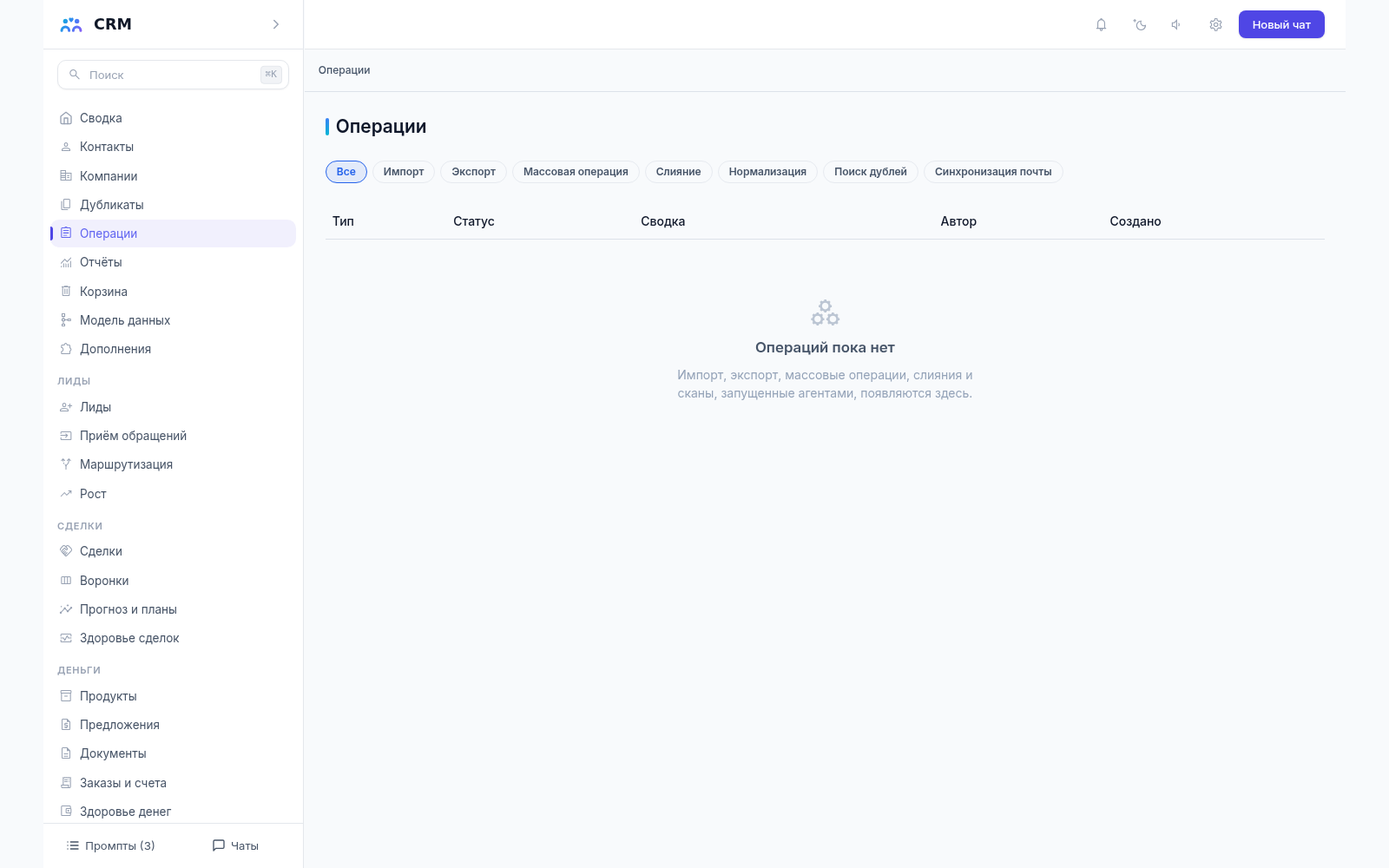Filter operations by Экспорт

point(473,172)
